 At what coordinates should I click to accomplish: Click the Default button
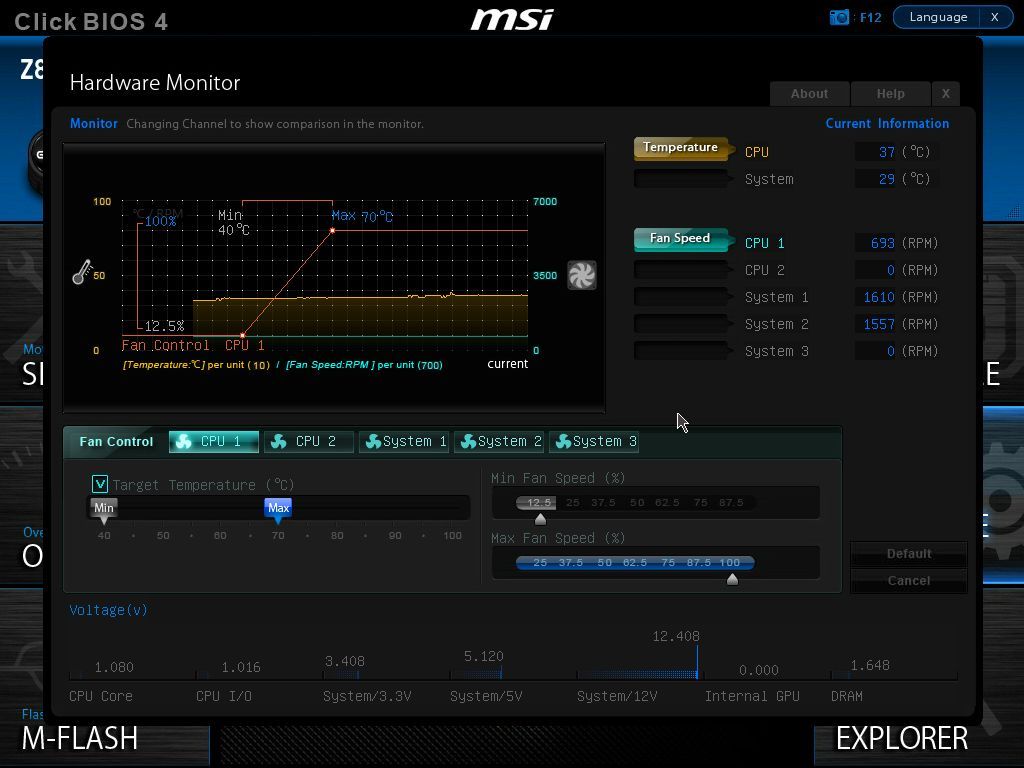[908, 554]
